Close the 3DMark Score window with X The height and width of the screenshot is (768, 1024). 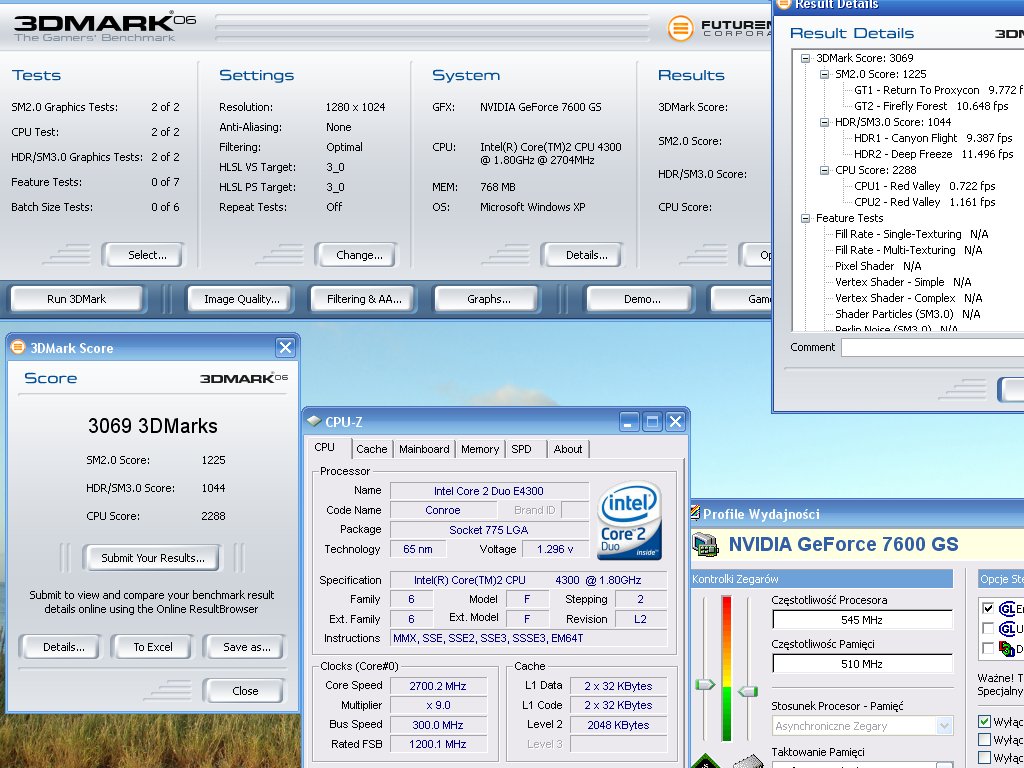[285, 347]
